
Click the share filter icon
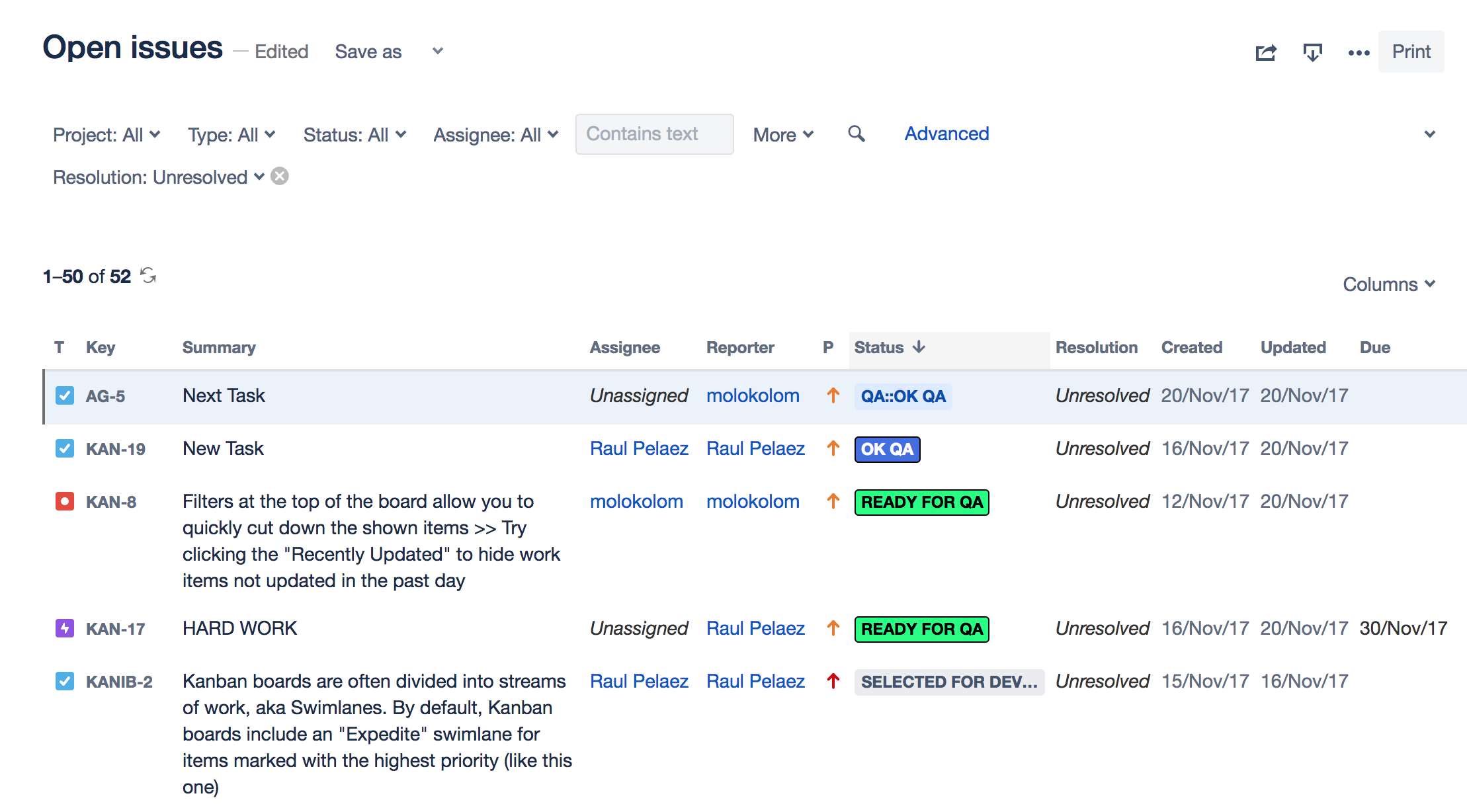[1266, 52]
